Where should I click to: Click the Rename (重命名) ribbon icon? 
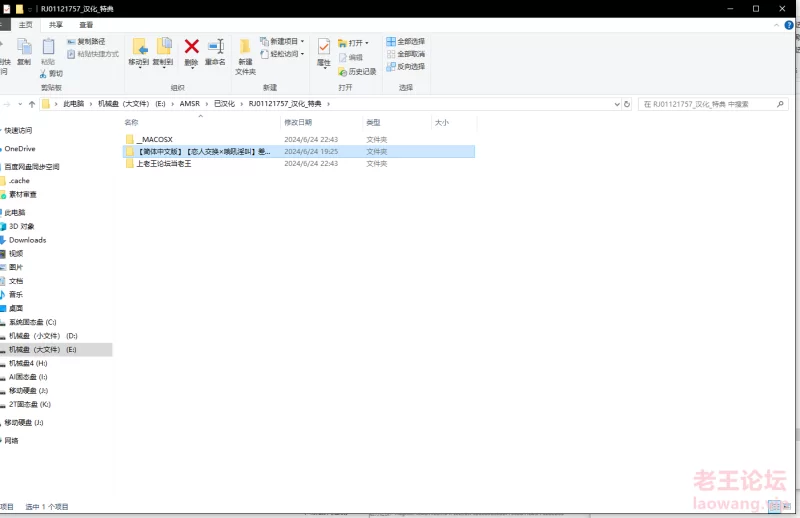coord(215,49)
